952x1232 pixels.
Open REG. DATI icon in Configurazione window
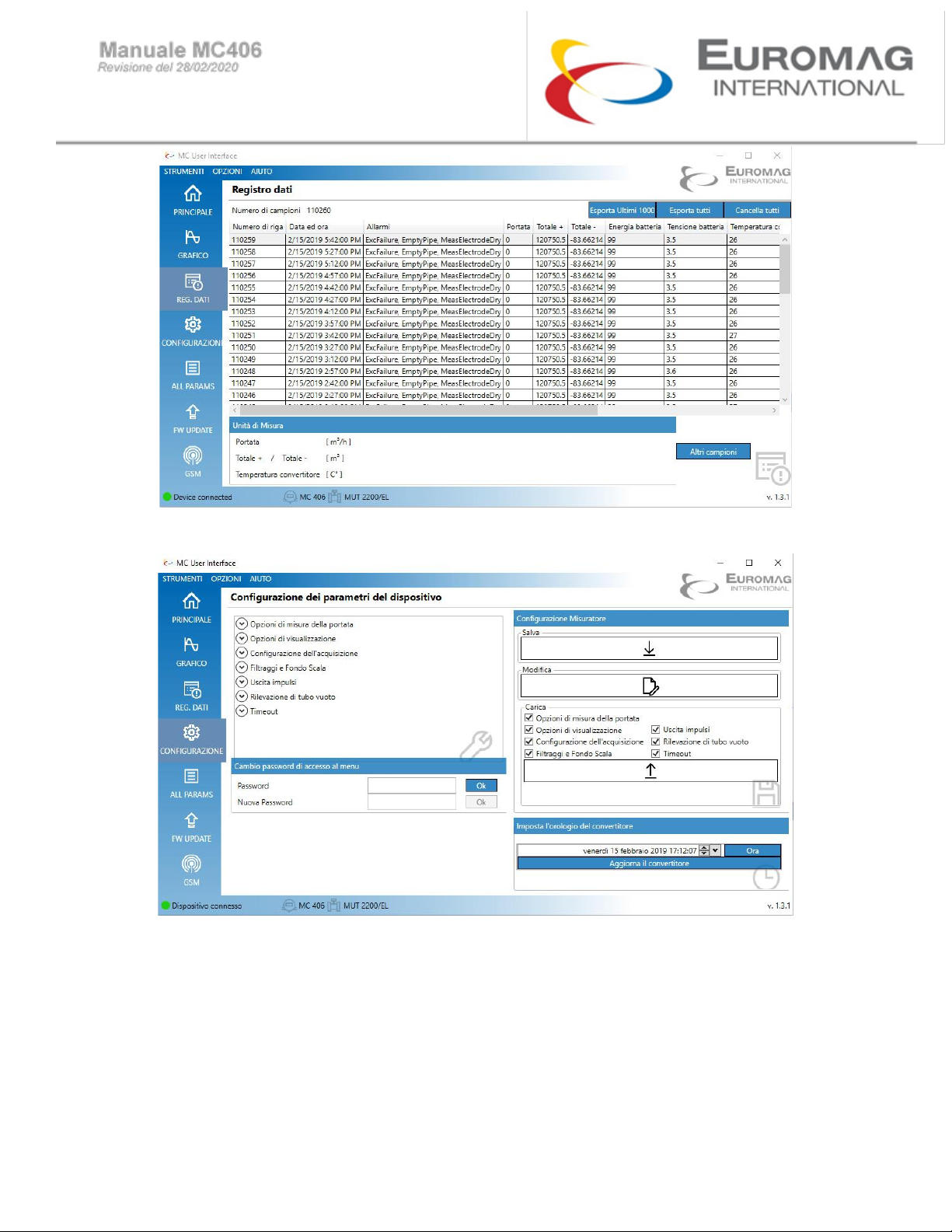[x=192, y=689]
